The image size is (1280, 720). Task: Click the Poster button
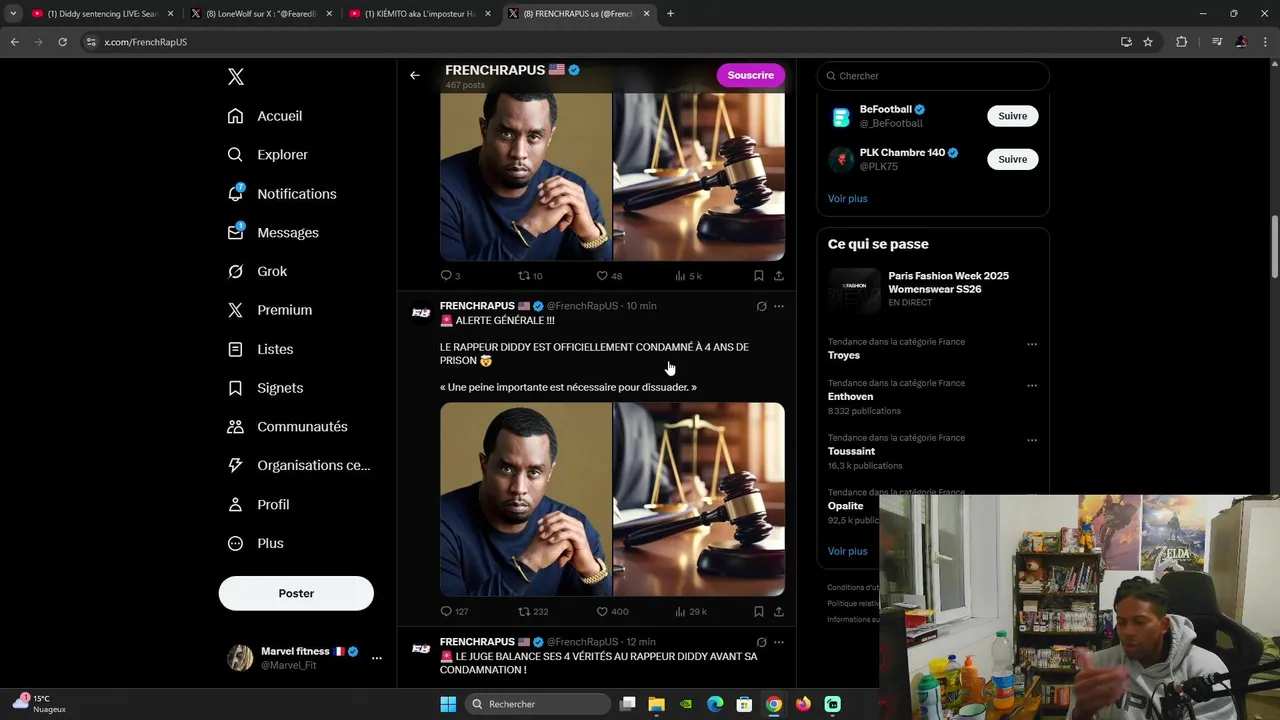[296, 593]
